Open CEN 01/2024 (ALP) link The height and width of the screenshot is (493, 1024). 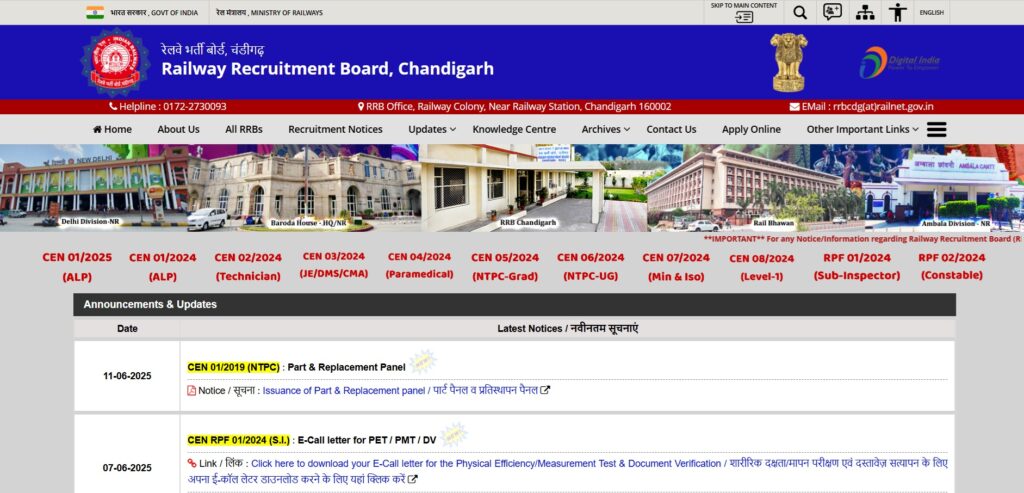pos(163,267)
